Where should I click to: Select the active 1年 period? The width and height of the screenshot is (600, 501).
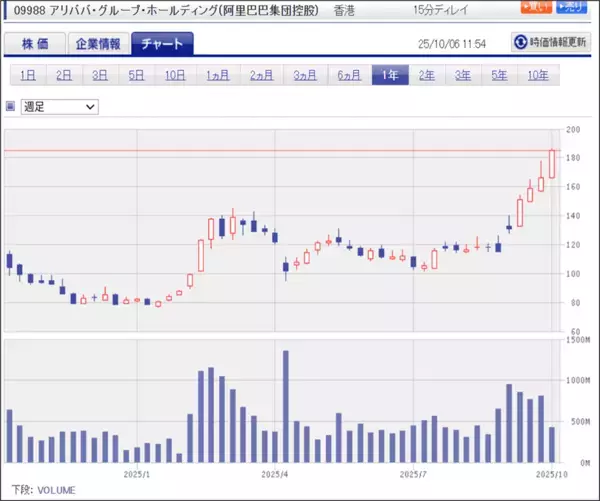pyautogui.click(x=390, y=75)
